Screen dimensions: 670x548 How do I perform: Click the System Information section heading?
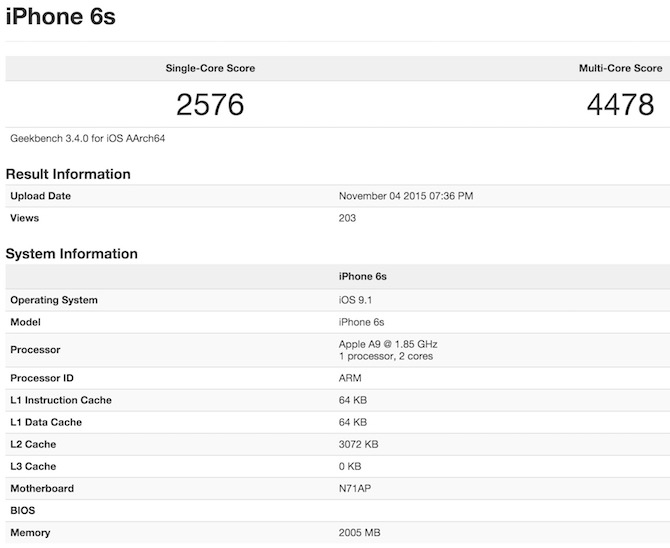[x=71, y=254]
